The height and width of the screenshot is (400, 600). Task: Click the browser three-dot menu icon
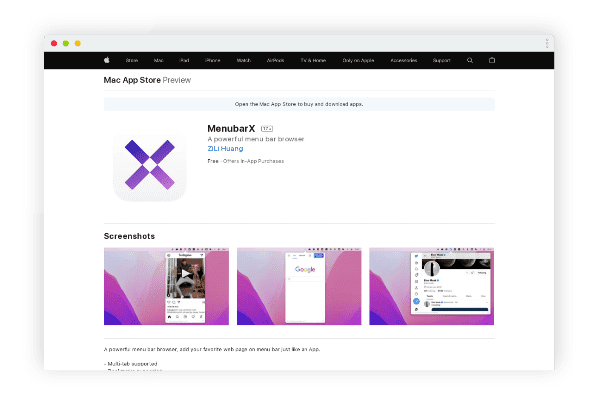[x=547, y=43]
